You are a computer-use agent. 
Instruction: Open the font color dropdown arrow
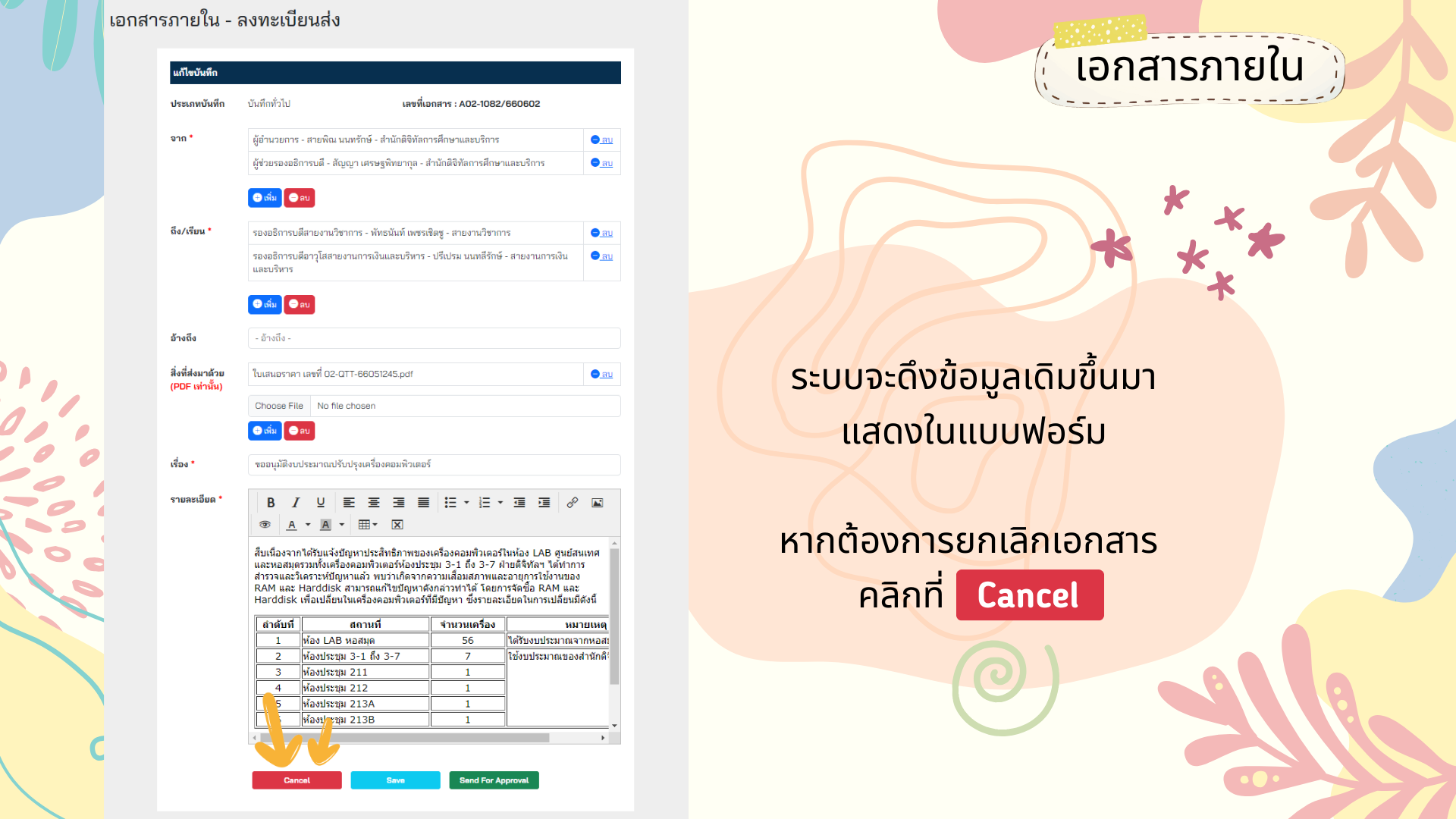click(x=308, y=525)
